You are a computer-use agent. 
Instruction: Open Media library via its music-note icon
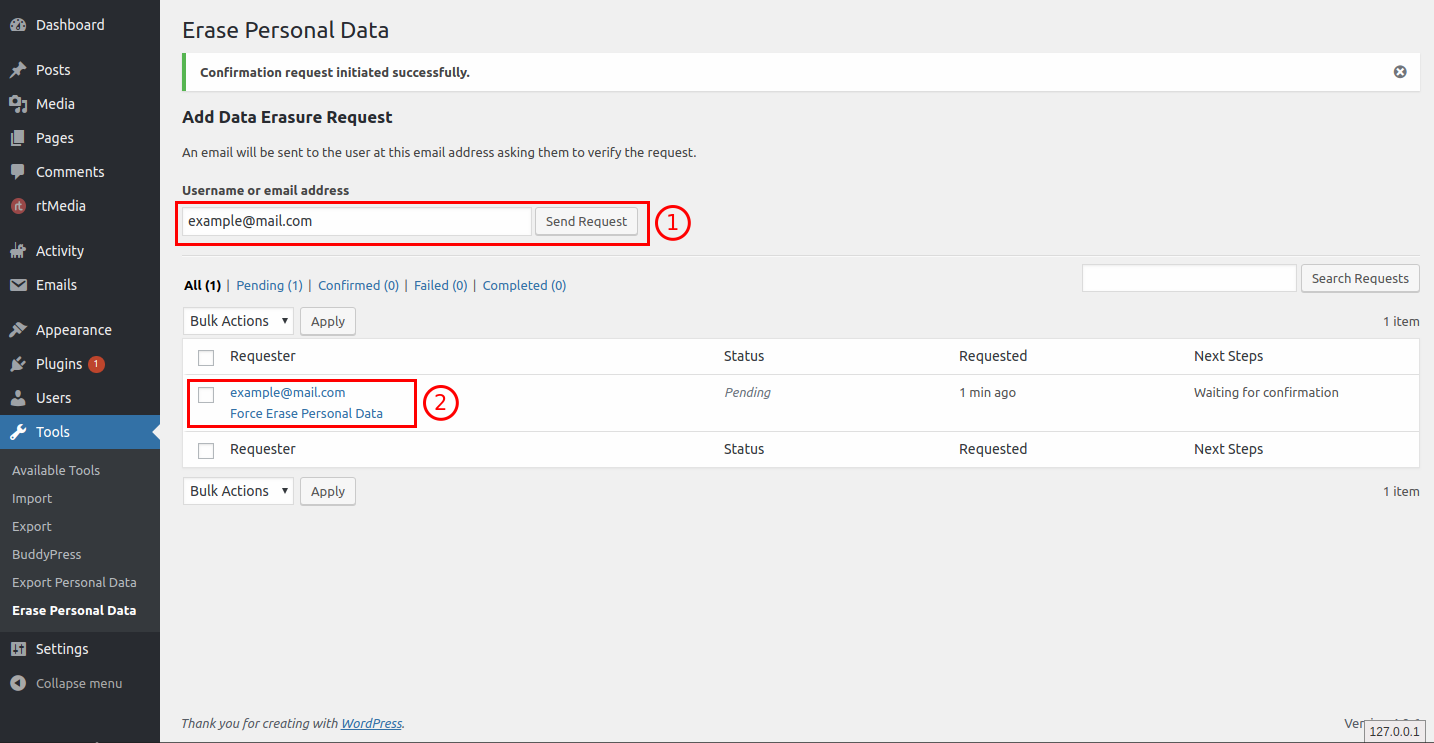17,103
